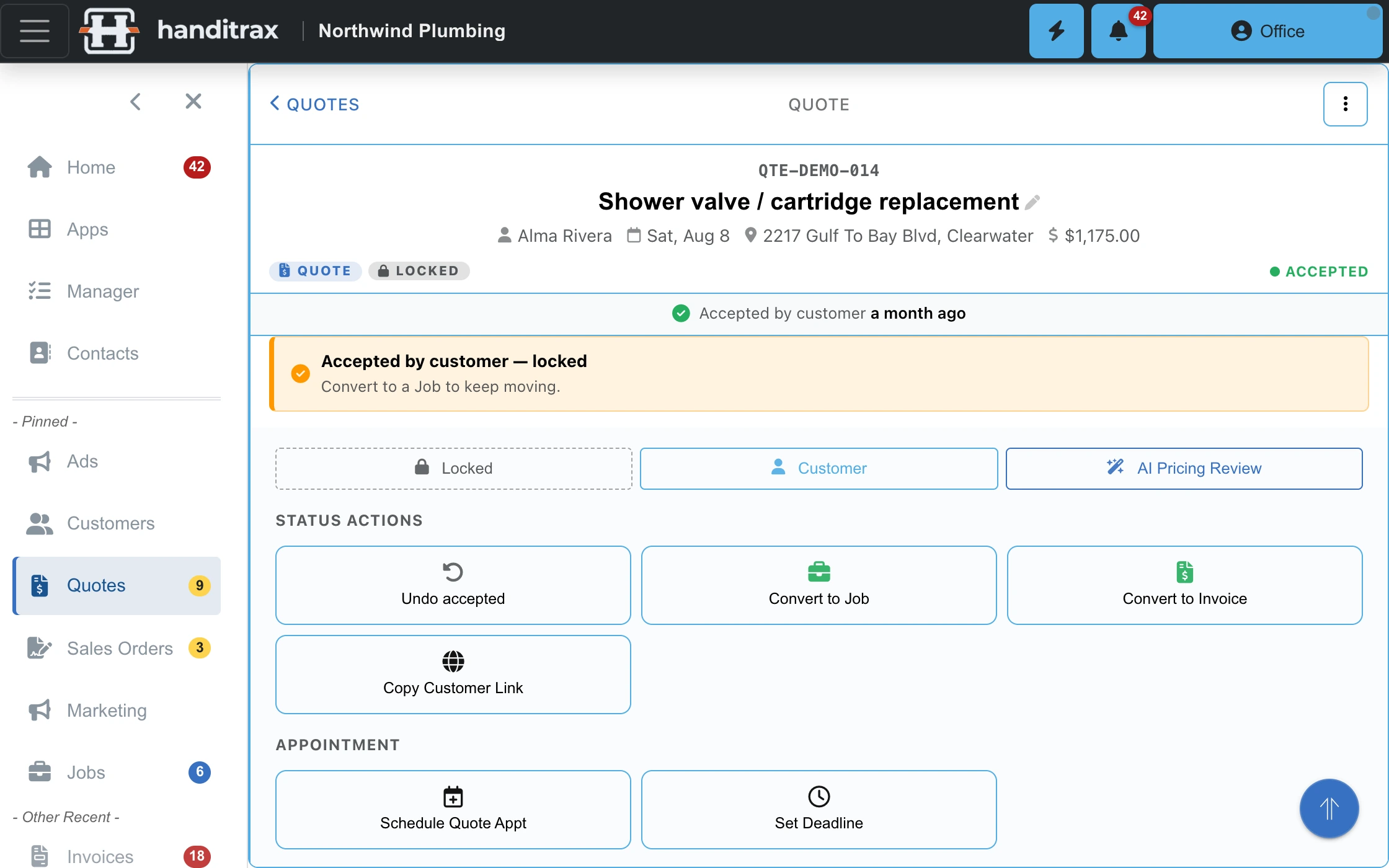Open pinned Ads item

[x=117, y=461]
